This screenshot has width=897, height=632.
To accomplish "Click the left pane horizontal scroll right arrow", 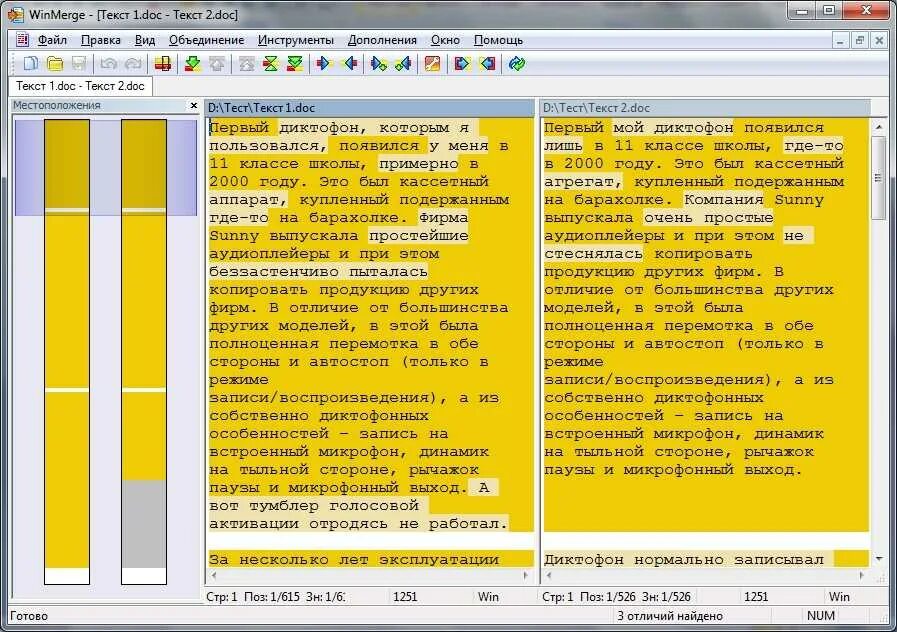I will [x=526, y=575].
